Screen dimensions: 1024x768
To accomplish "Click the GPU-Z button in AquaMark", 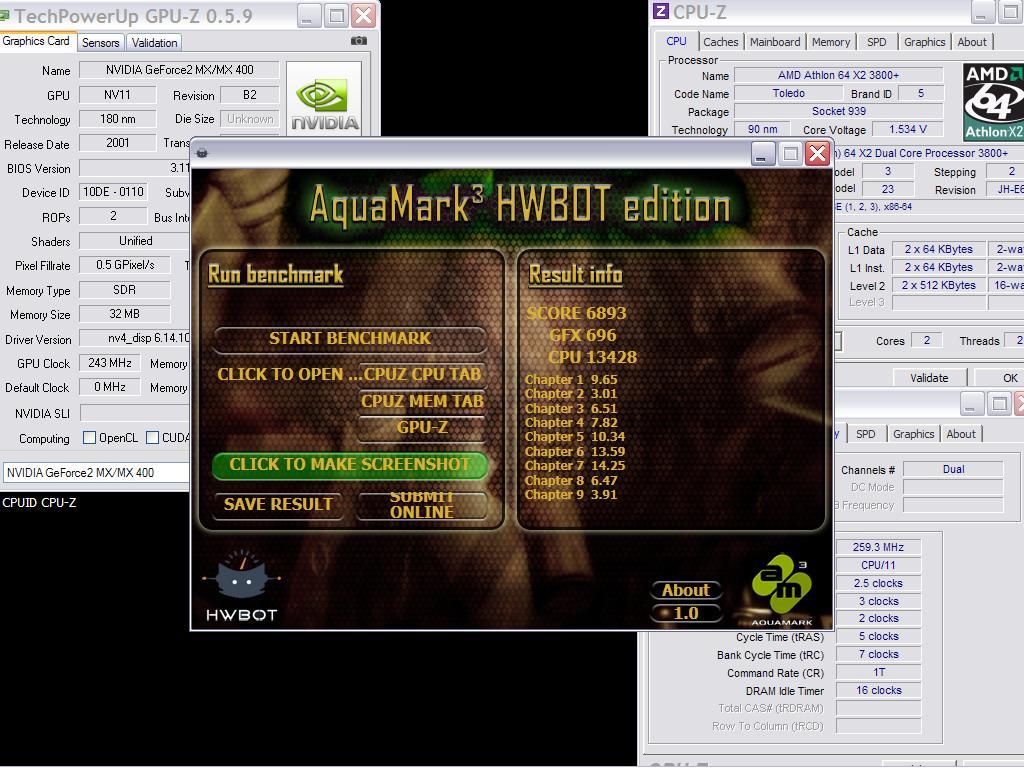I will pos(423,428).
